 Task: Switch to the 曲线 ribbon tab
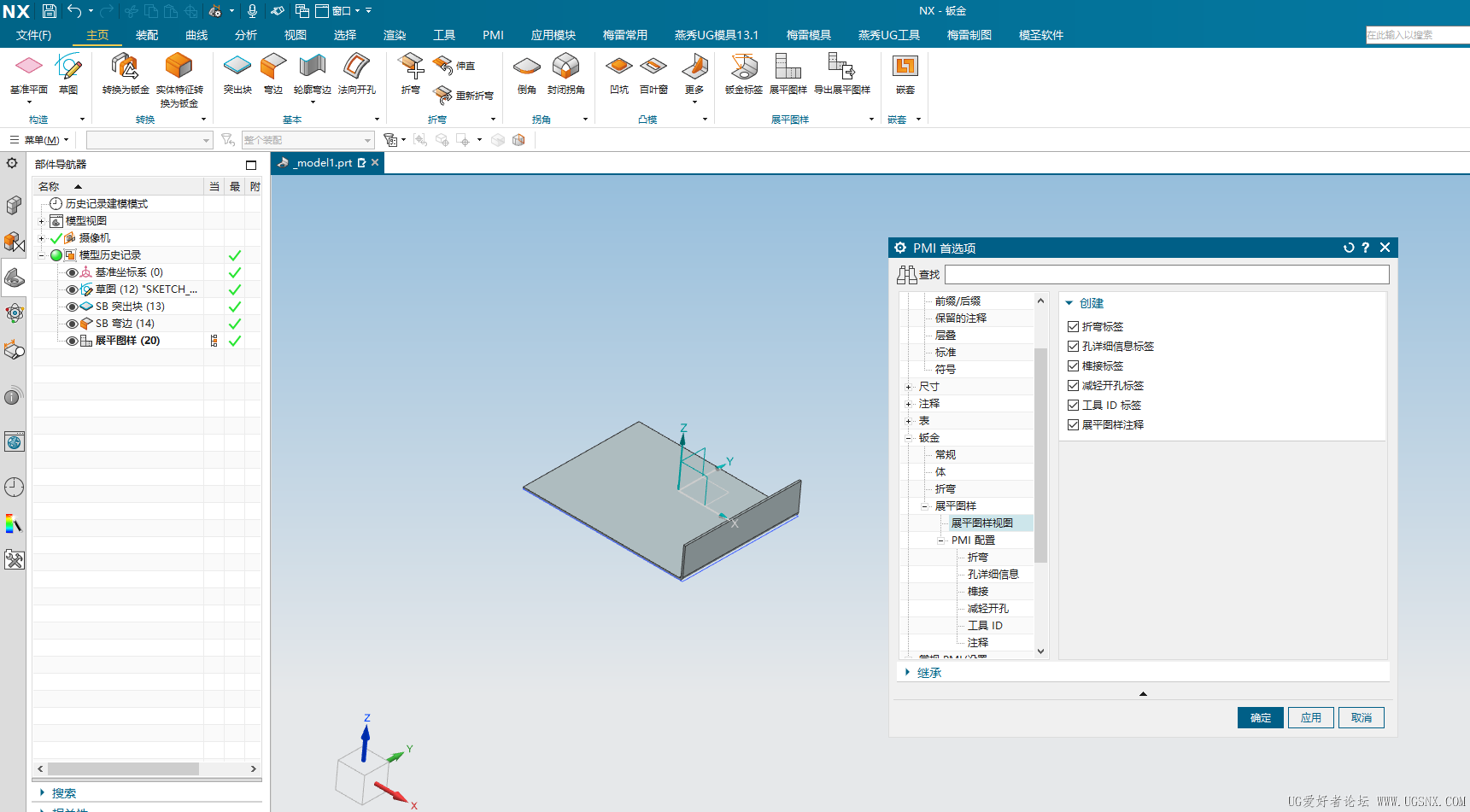pyautogui.click(x=196, y=35)
